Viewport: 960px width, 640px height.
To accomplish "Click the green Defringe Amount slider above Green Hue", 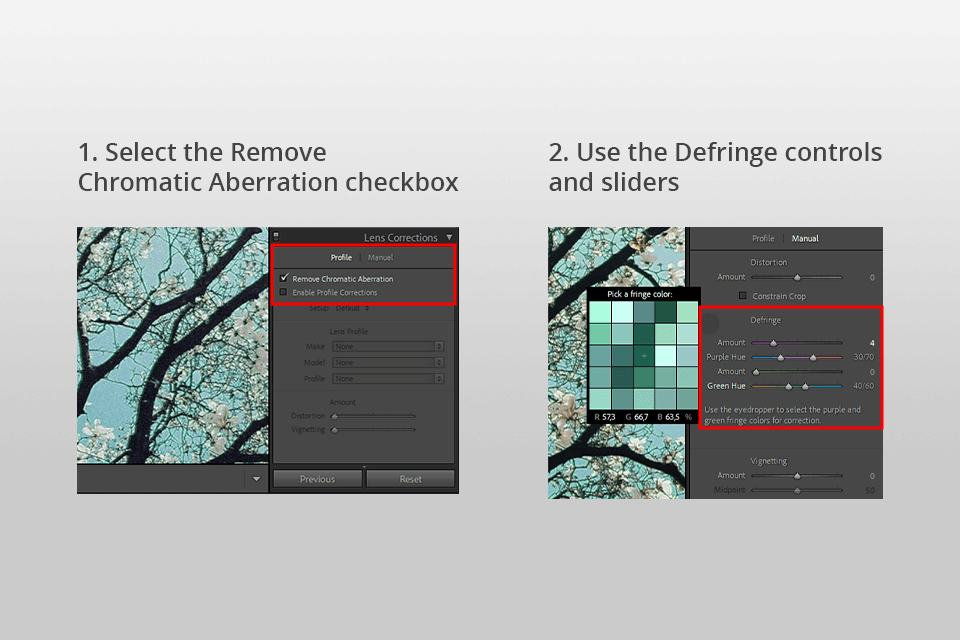I will tap(797, 372).
